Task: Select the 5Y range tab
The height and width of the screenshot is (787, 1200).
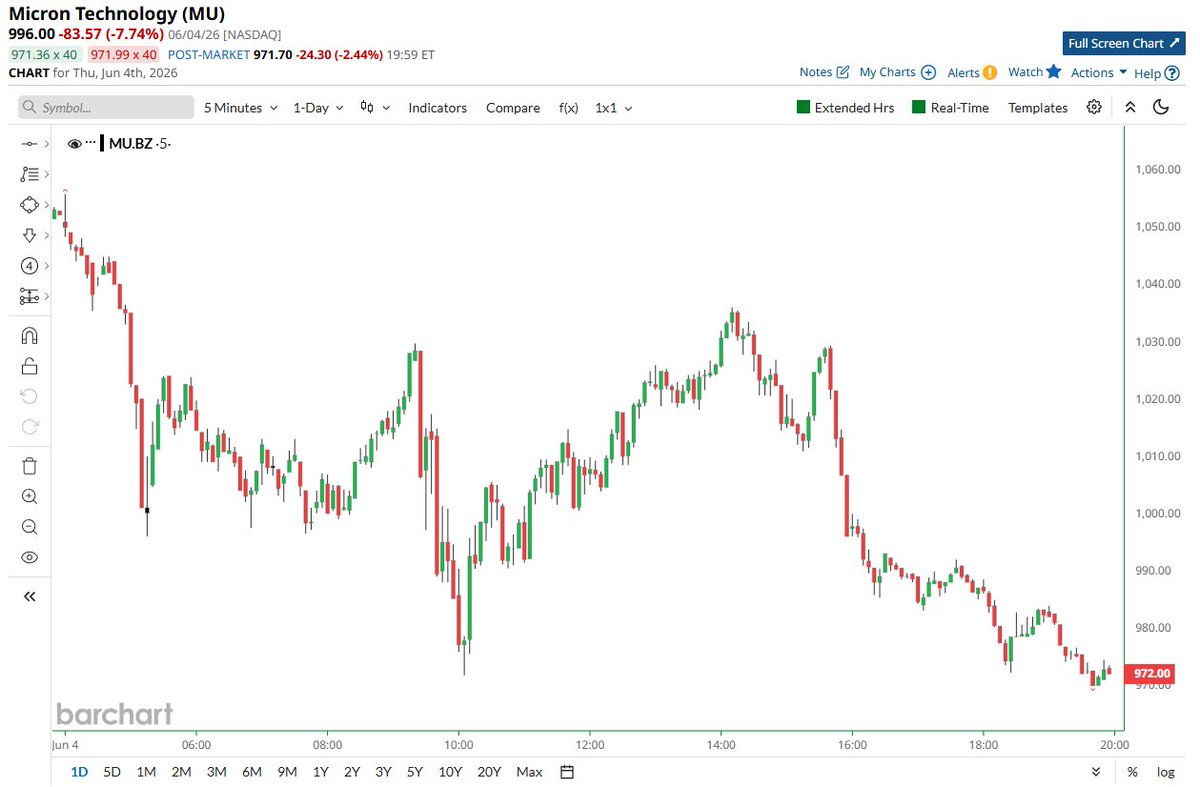Action: coord(414,771)
